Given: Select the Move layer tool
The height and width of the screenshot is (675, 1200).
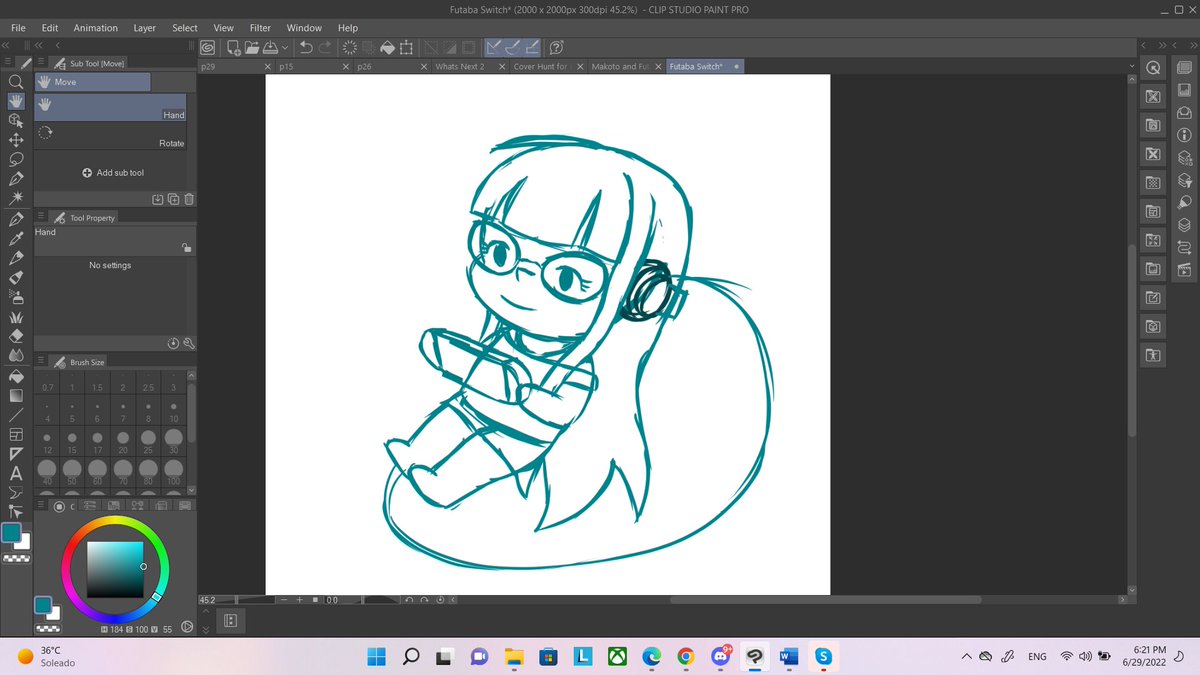Looking at the screenshot, I should [16, 140].
